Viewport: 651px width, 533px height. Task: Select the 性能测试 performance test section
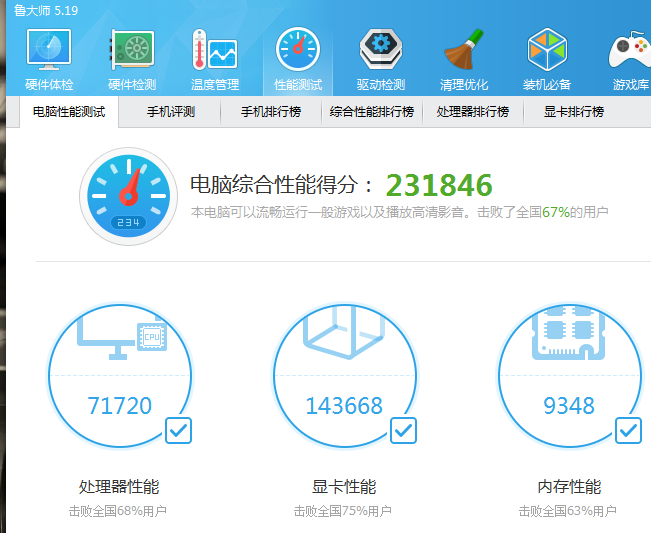[298, 60]
